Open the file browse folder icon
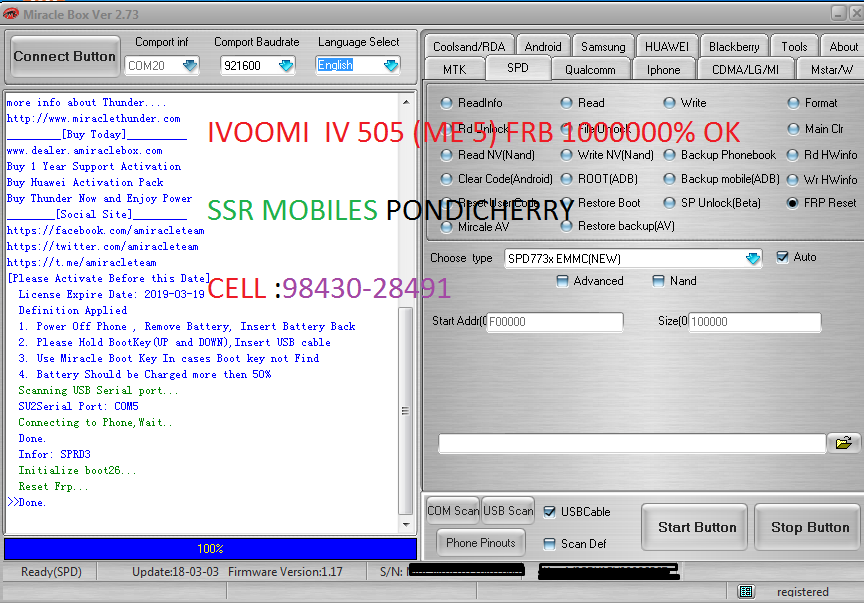The height and width of the screenshot is (603, 864). coord(843,443)
